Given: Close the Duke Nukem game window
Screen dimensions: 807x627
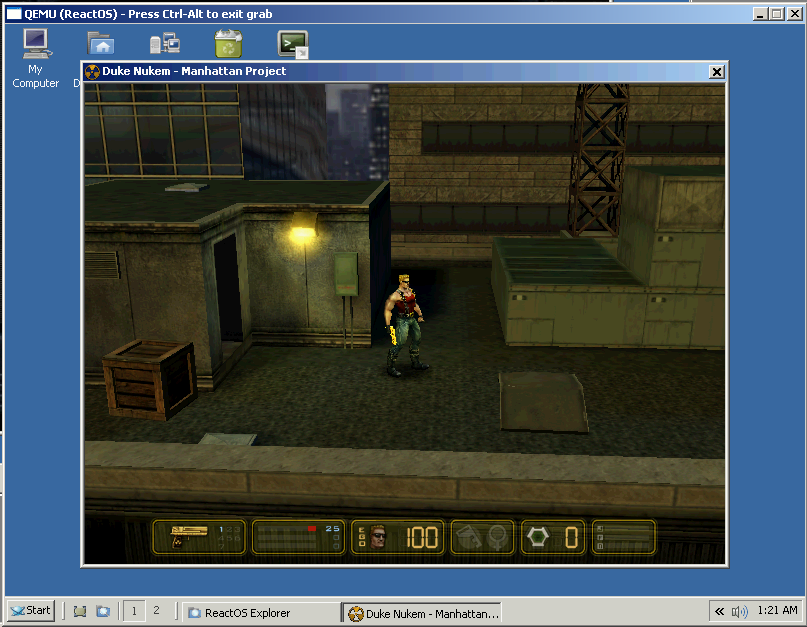Looking at the screenshot, I should pos(716,72).
